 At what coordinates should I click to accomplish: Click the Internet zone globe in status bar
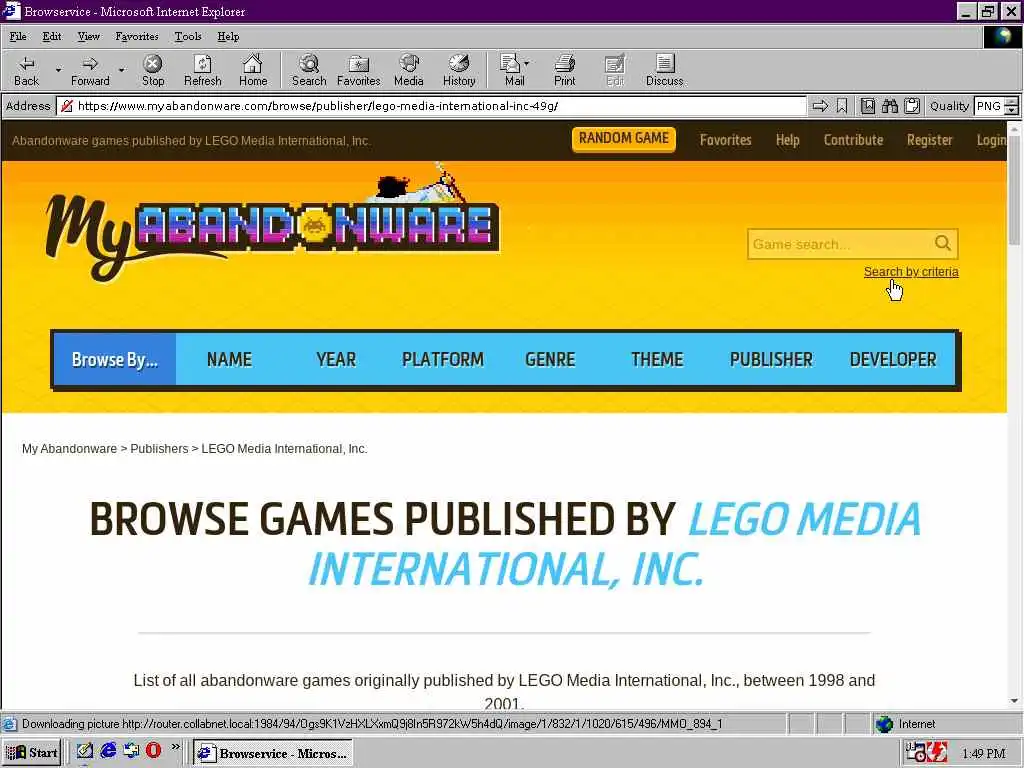[x=884, y=724]
